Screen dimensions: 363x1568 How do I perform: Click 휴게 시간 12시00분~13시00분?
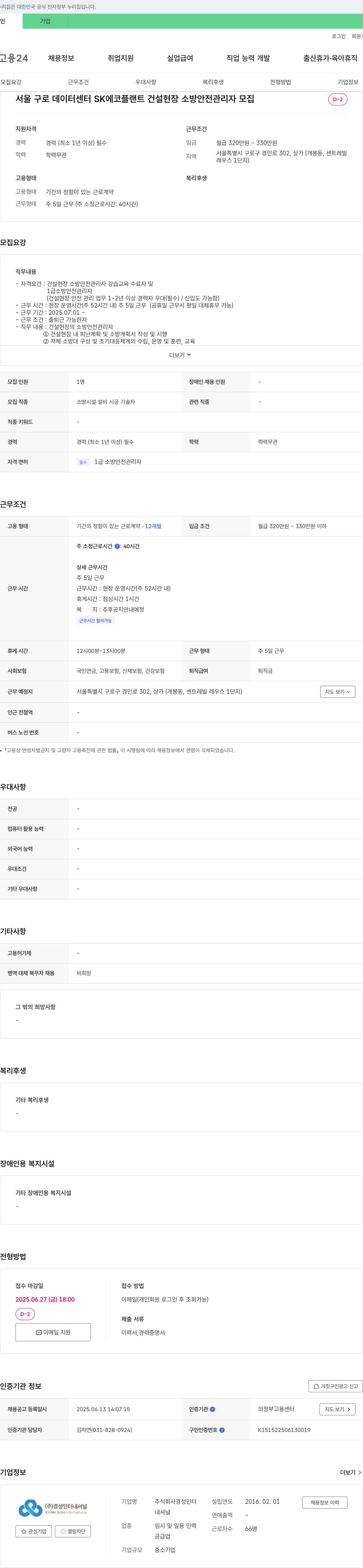coord(101,651)
